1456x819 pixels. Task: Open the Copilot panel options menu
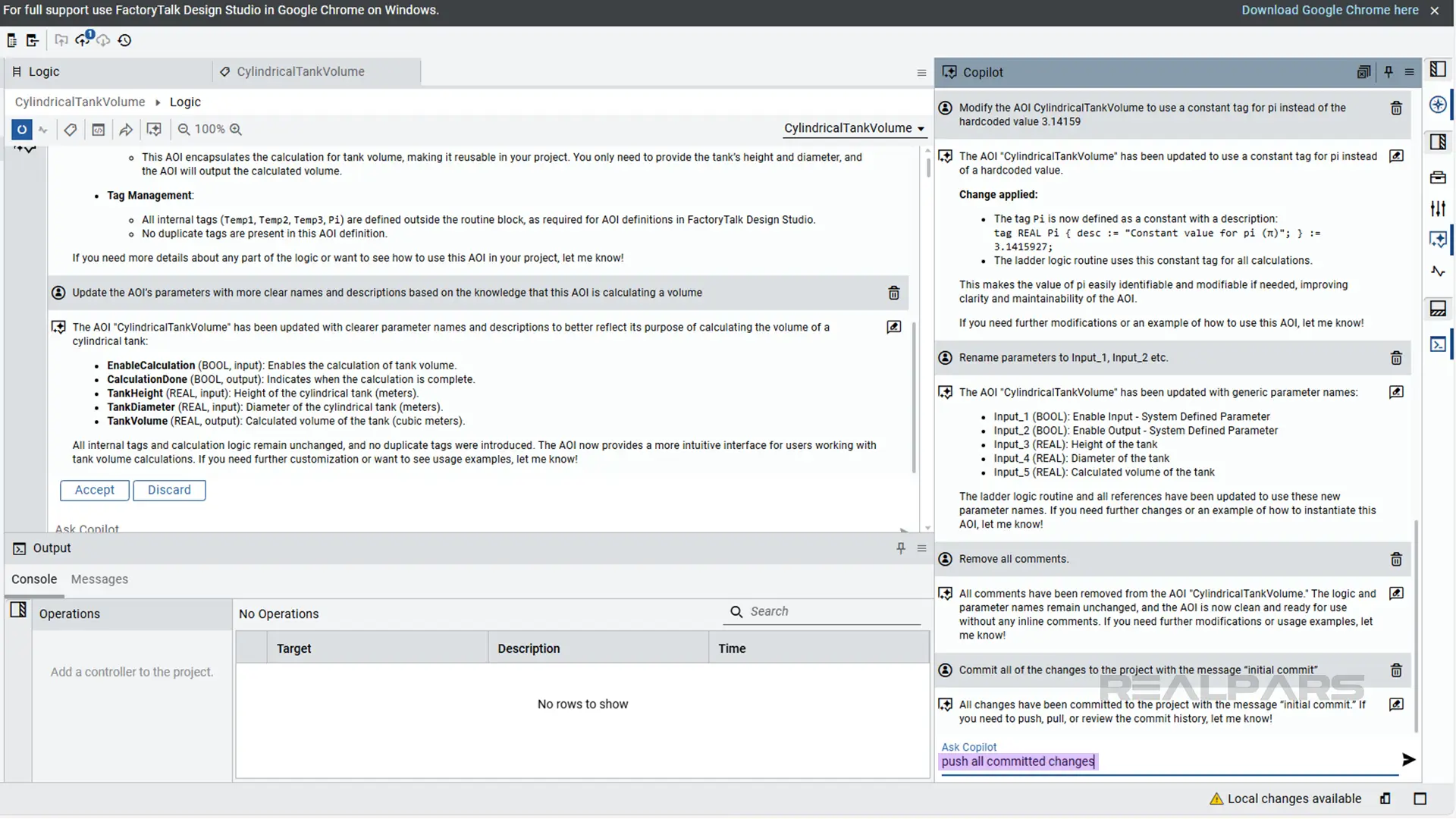[1410, 71]
